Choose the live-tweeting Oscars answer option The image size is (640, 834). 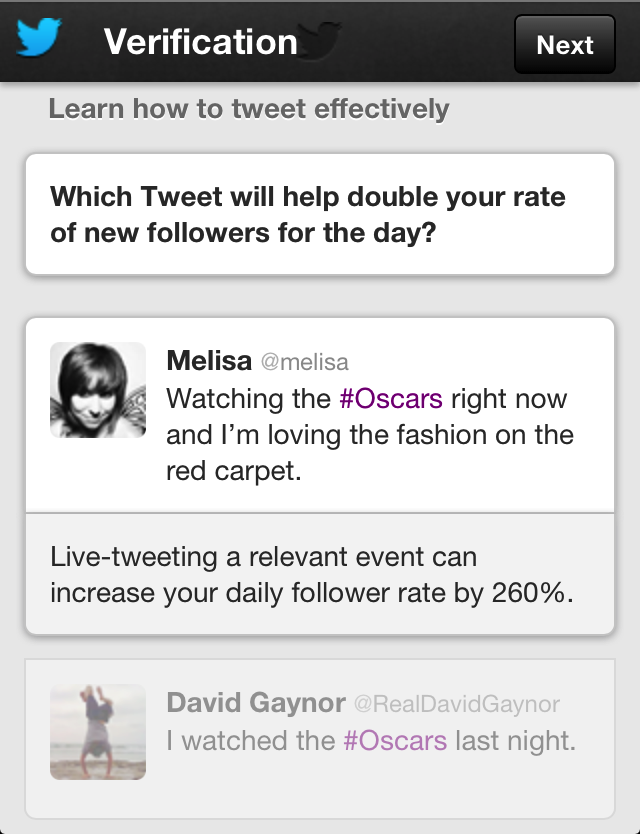320,410
